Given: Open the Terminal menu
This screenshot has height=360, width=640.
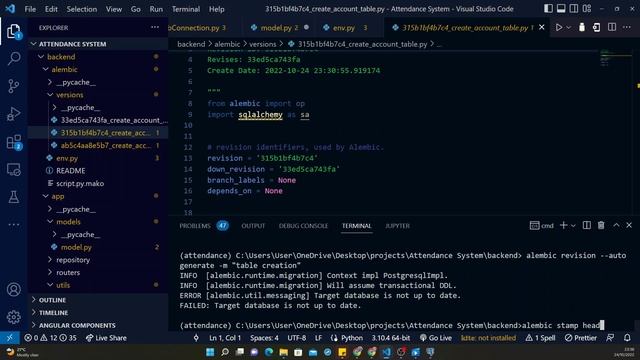Looking at the screenshot, I should (186, 9).
